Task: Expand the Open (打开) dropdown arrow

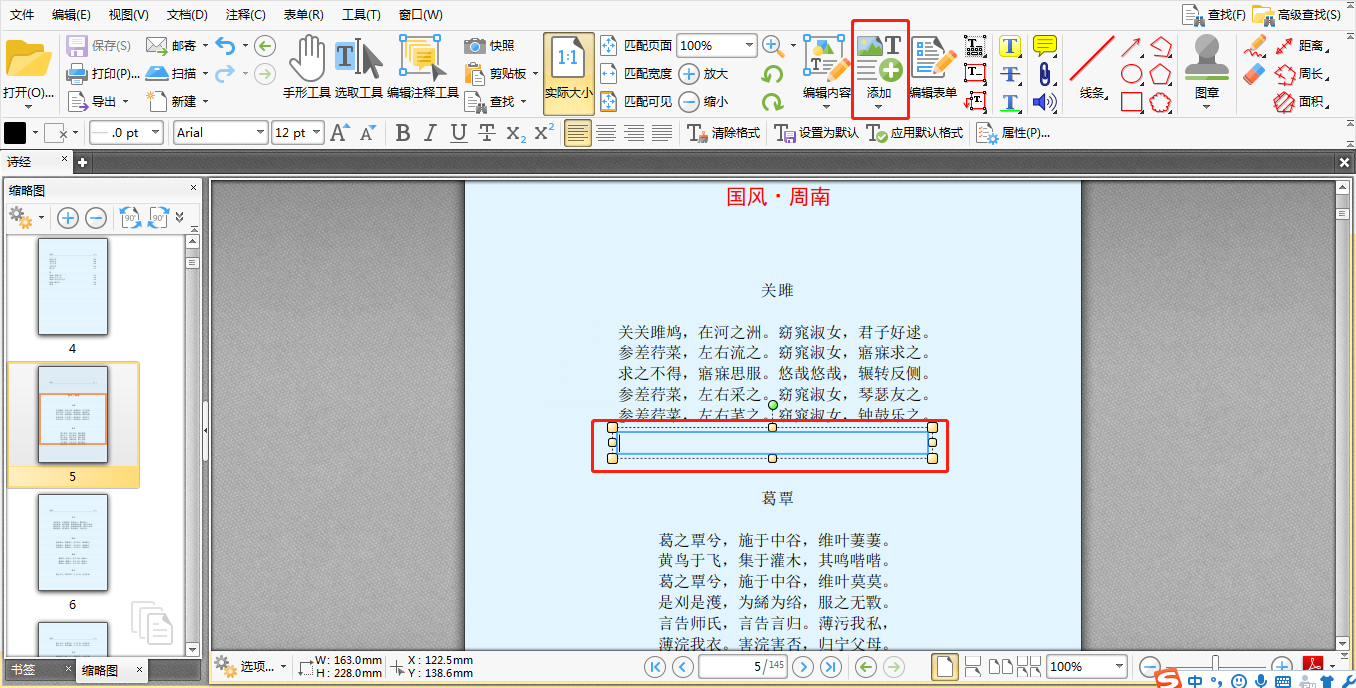Action: pos(27,106)
